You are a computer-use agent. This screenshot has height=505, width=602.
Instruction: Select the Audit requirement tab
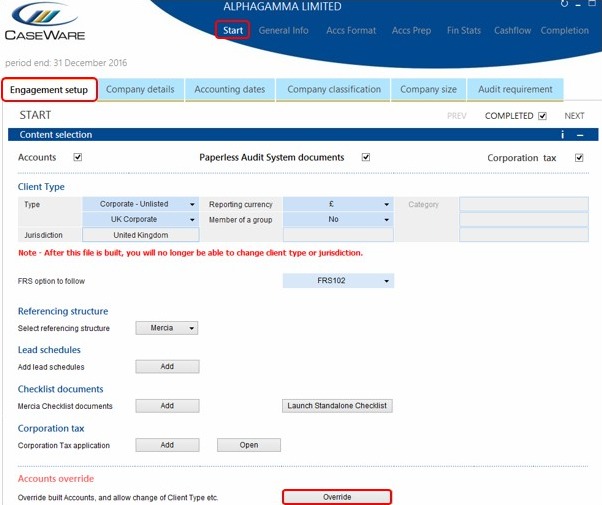click(516, 89)
